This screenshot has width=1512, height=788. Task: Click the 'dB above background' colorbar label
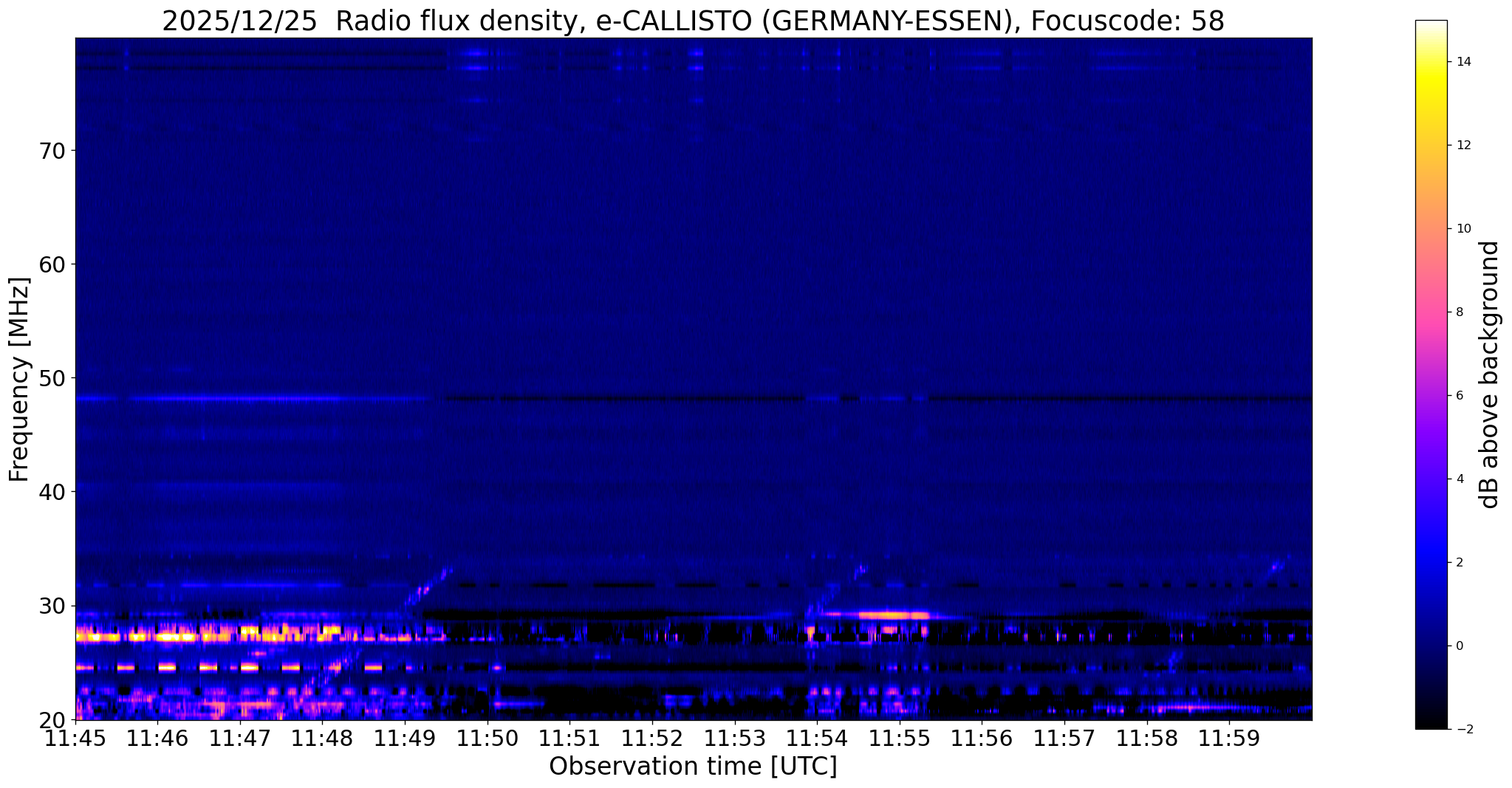click(x=1490, y=374)
